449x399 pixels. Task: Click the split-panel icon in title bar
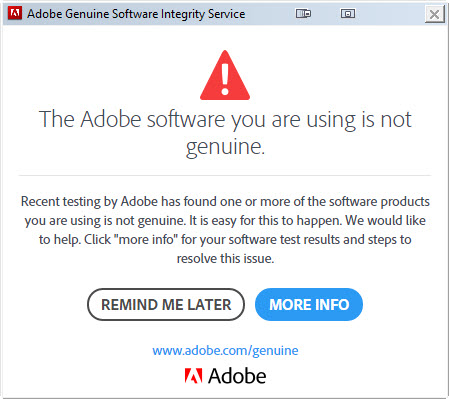(x=303, y=13)
